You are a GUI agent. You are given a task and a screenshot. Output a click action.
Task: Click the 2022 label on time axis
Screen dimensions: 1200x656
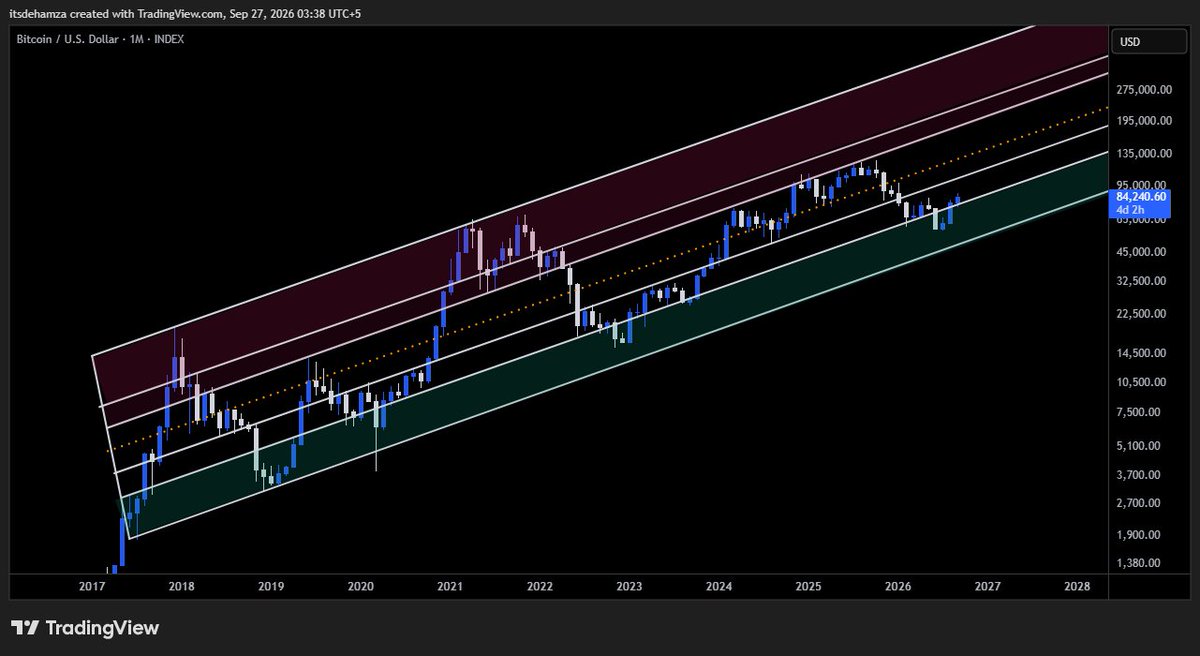540,585
